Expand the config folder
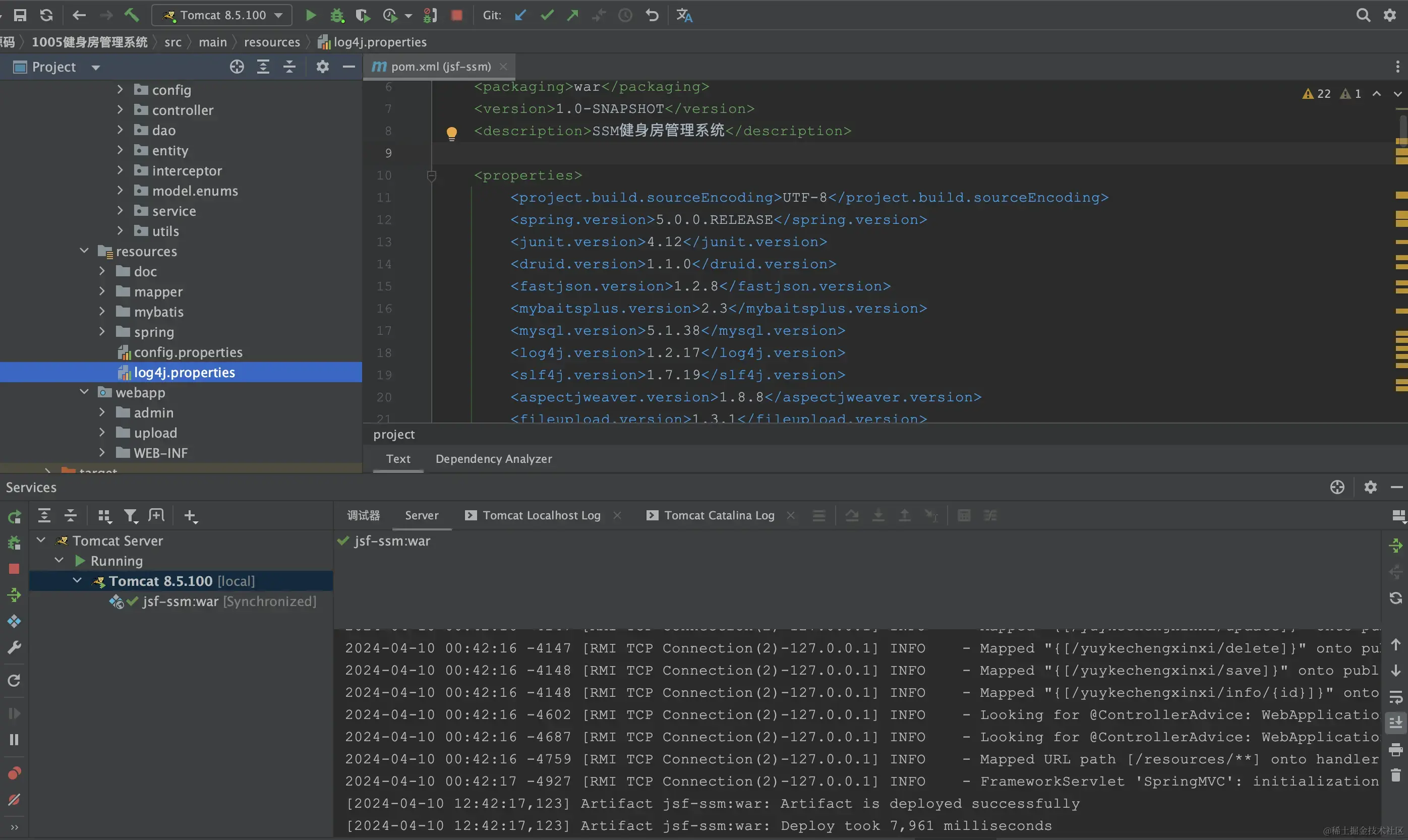Viewport: 1408px width, 840px height. [x=120, y=89]
